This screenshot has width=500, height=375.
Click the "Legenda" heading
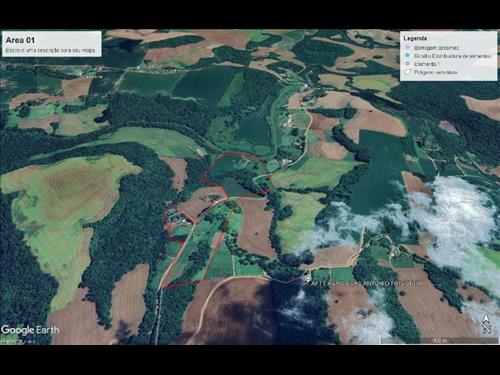pos(415,38)
